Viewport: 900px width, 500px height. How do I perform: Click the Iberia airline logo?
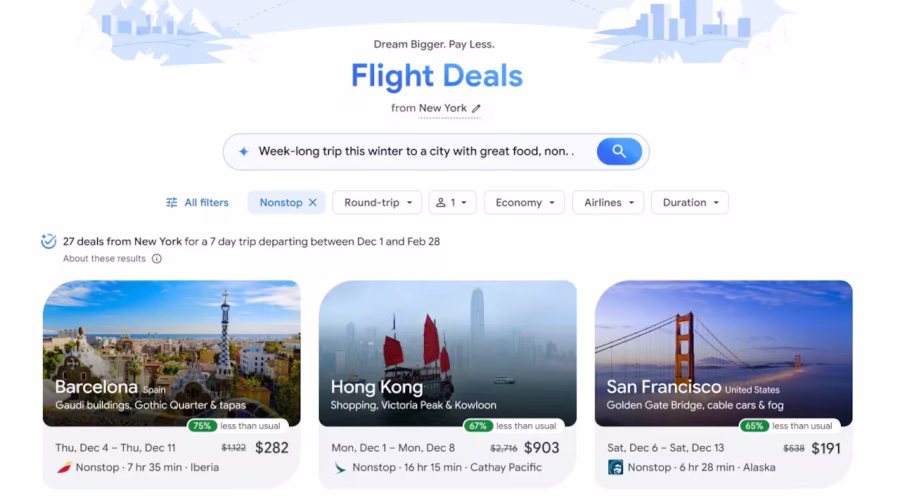pyautogui.click(x=64, y=467)
